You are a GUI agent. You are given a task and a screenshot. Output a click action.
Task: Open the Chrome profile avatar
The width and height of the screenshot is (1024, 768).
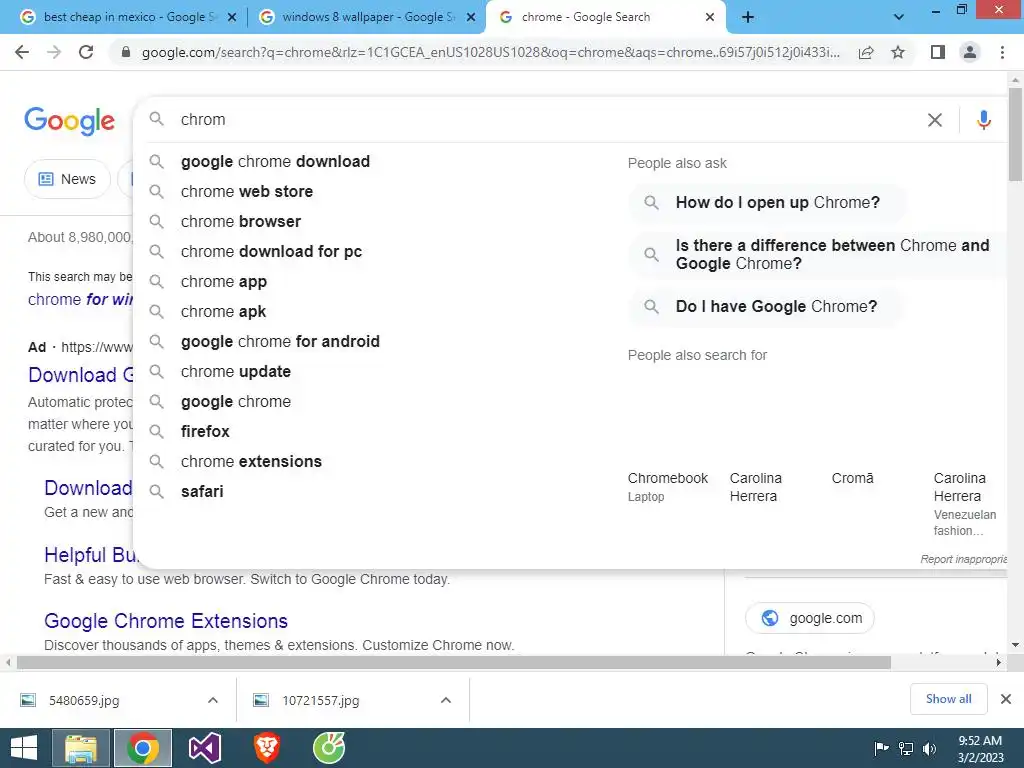970,52
